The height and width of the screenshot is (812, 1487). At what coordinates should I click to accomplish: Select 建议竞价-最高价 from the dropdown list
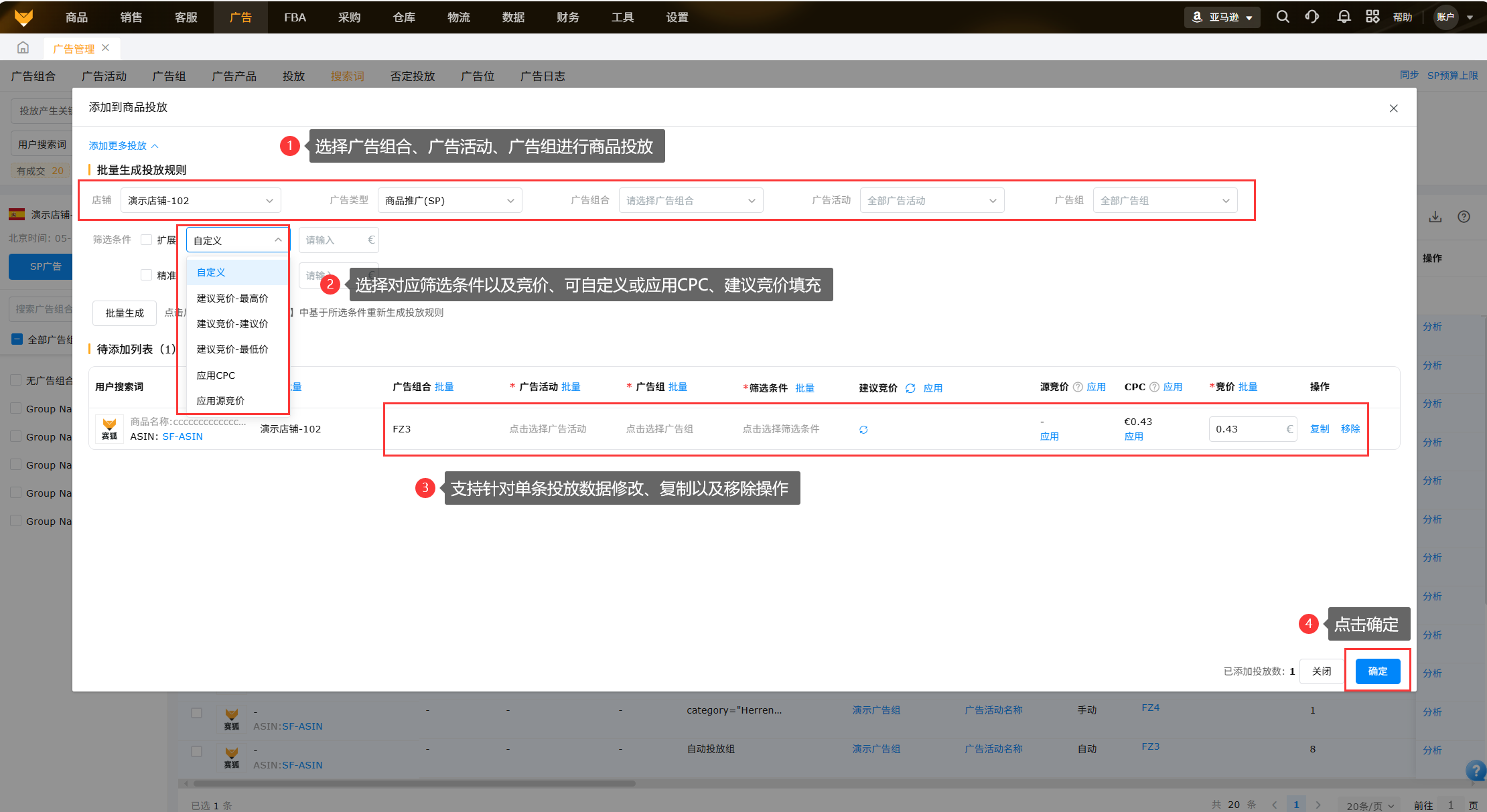point(232,299)
